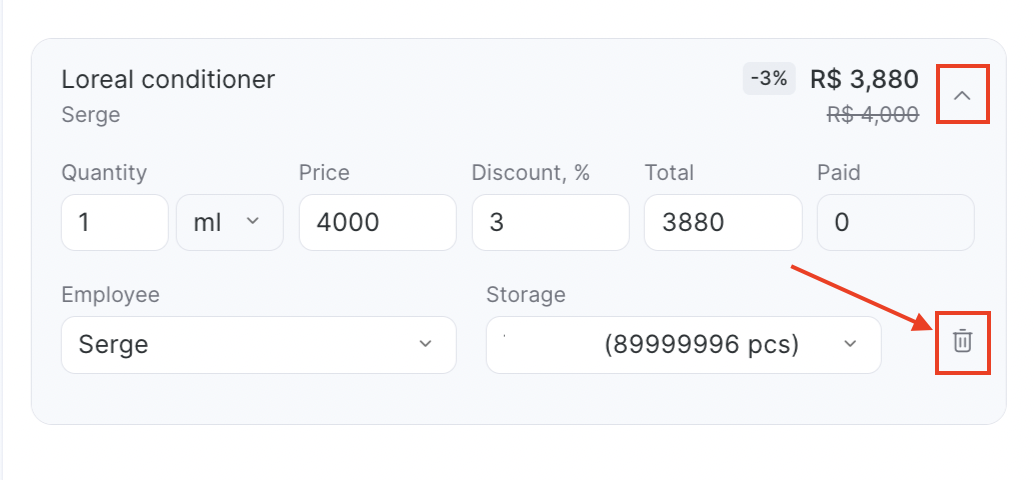Click the R$ 3,880 final price
The image size is (1034, 480).
(x=864, y=79)
